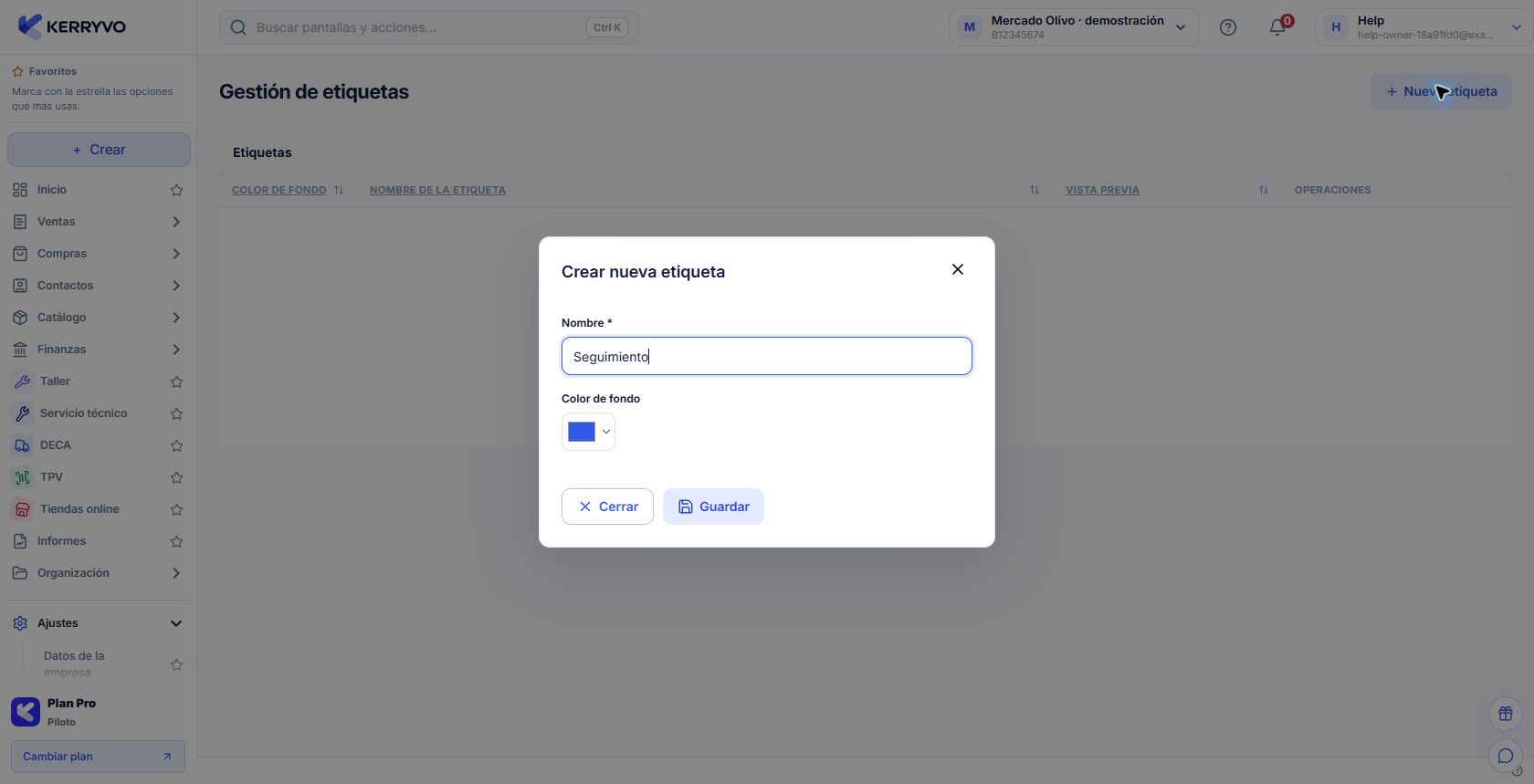Image resolution: width=1534 pixels, height=784 pixels.
Task: Click the gift icon at bottom right
Action: 1505,714
